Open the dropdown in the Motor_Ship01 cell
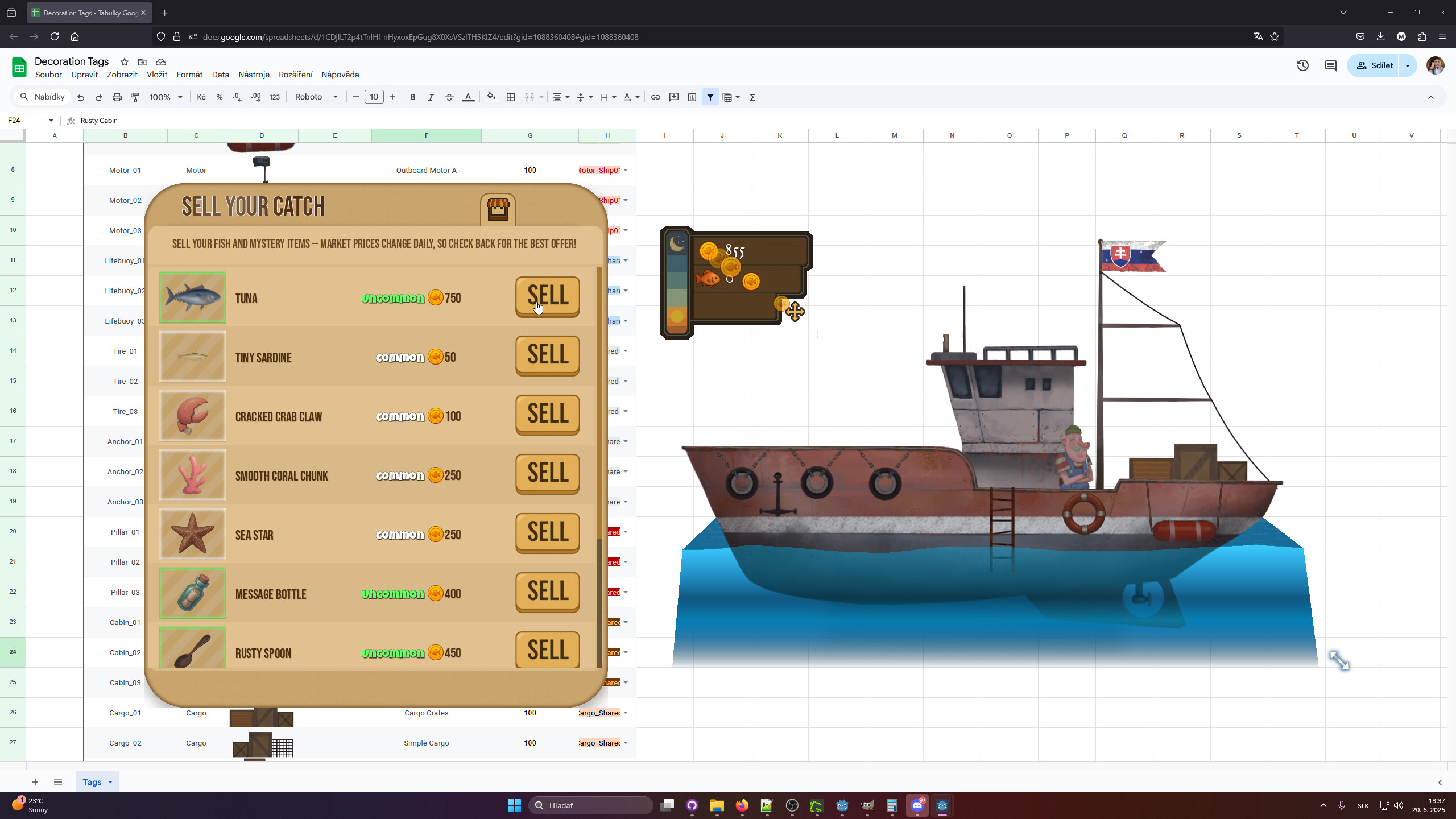 pyautogui.click(x=625, y=170)
